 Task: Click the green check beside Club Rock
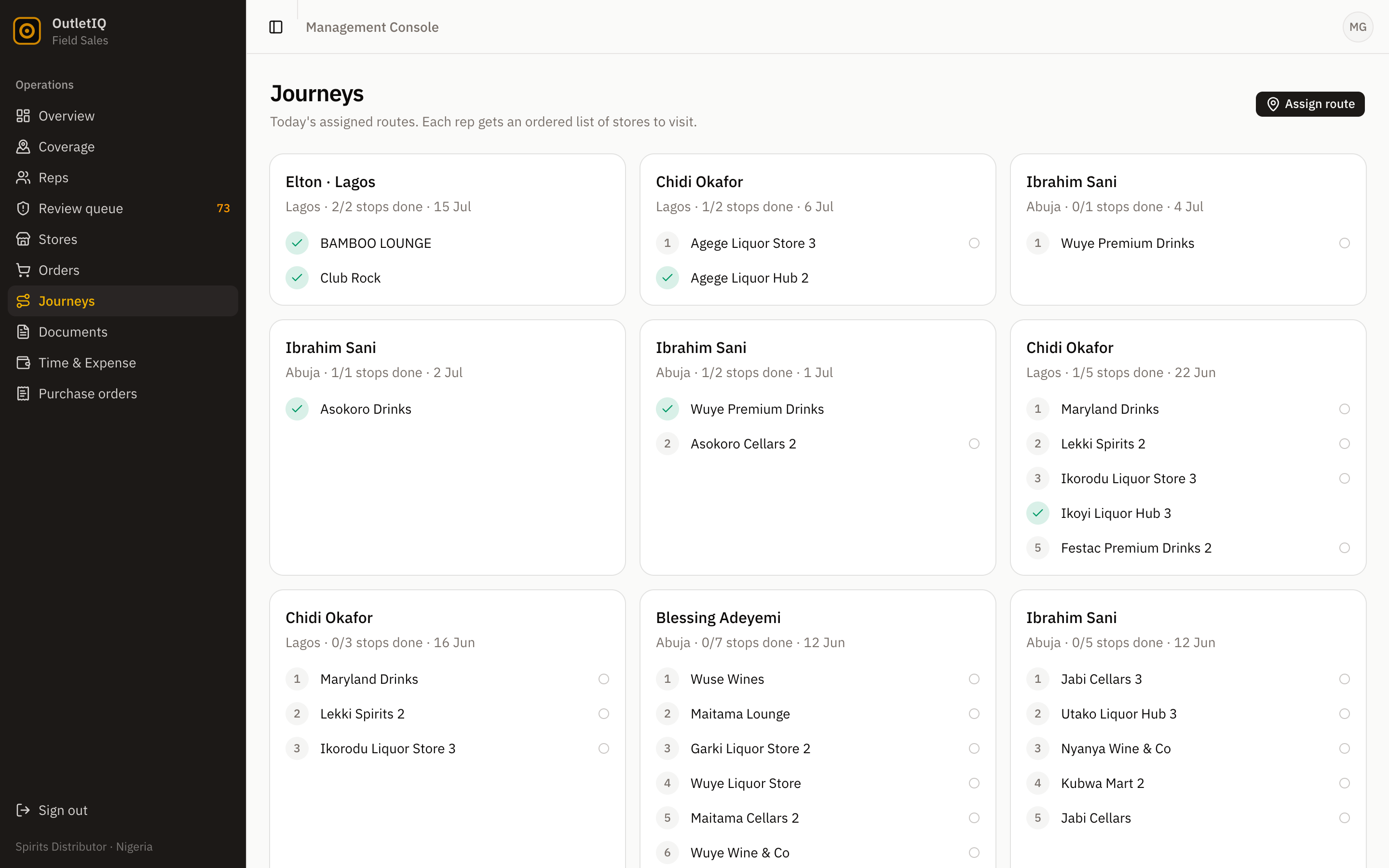[x=297, y=278]
